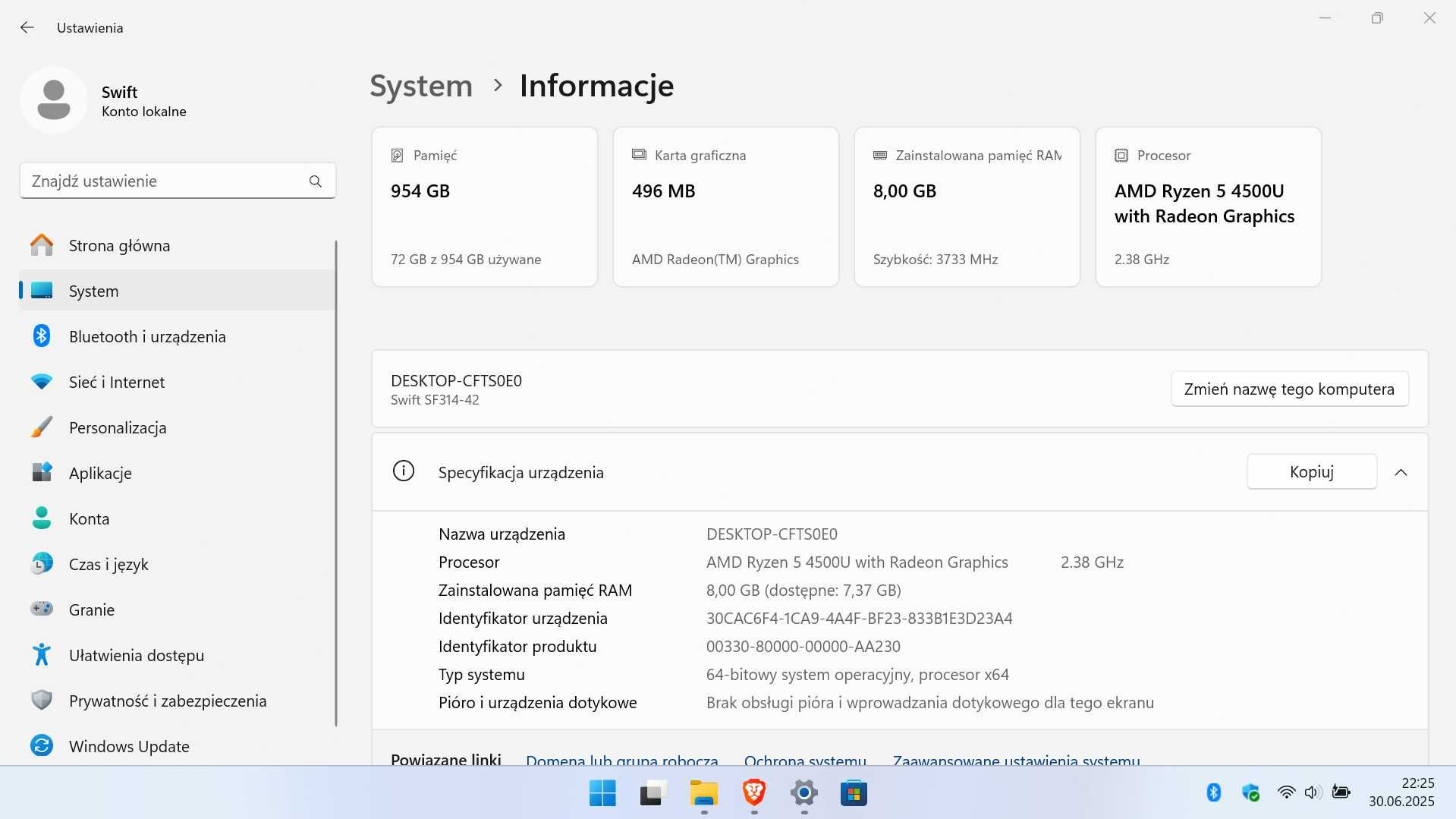Image resolution: width=1456 pixels, height=819 pixels.
Task: Open Zaawansowane ustawienia systemu link
Action: point(1016,760)
